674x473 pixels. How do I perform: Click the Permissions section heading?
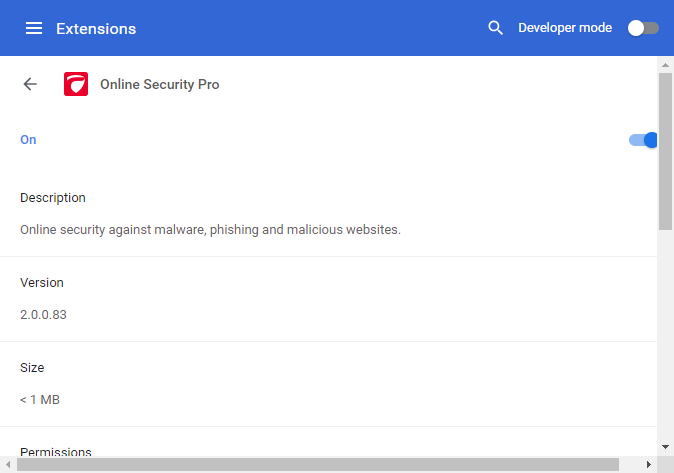[x=56, y=452]
